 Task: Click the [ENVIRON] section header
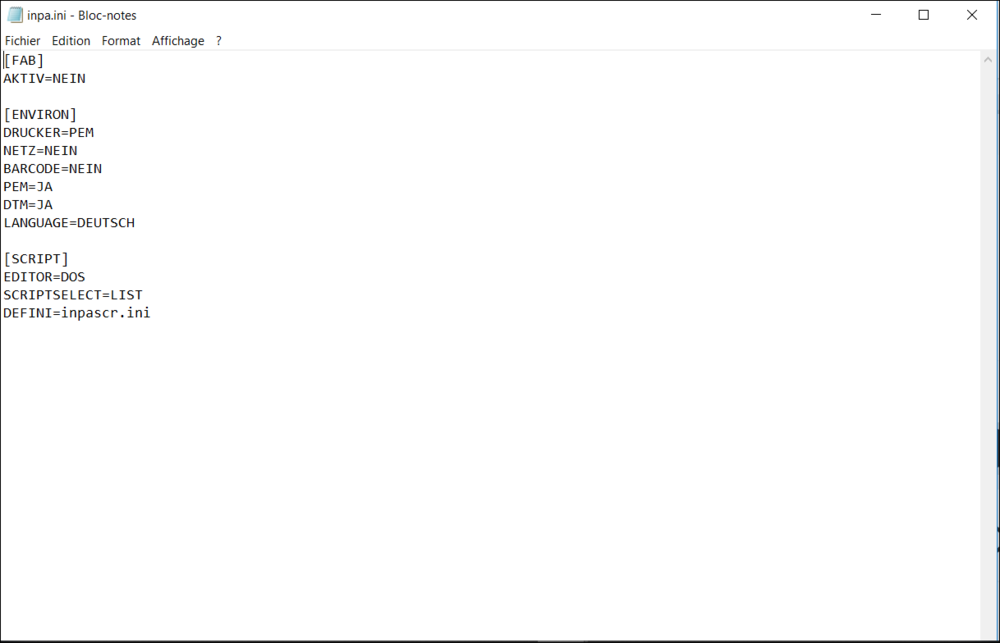pos(40,115)
